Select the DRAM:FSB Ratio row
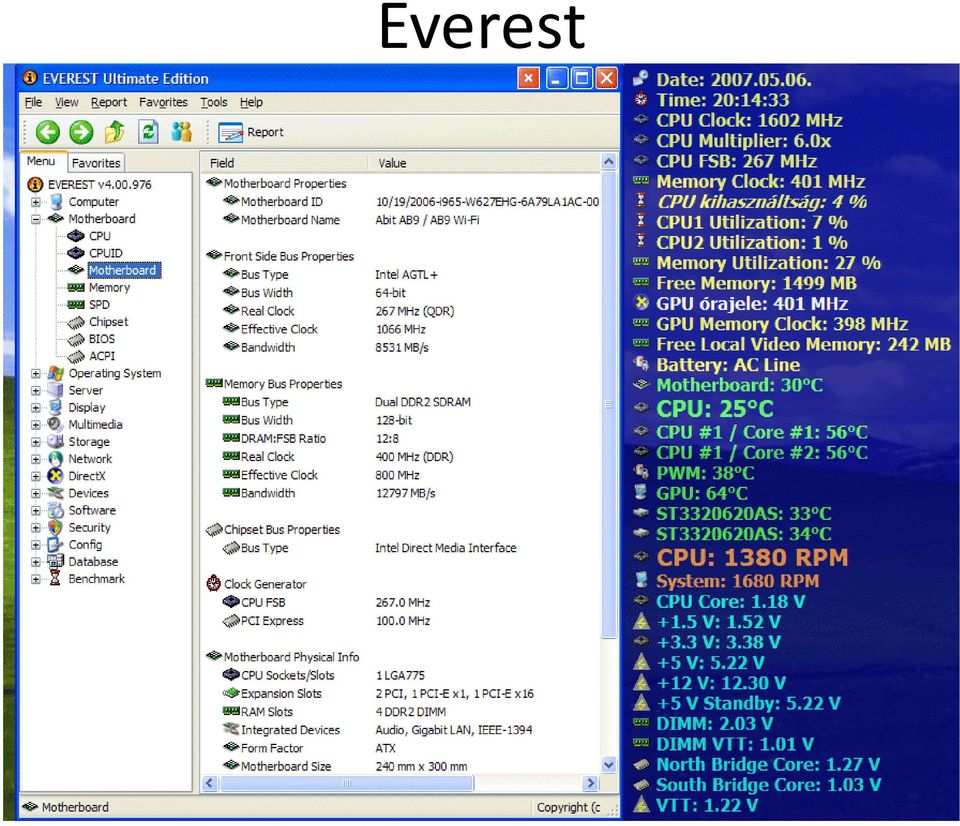 click(x=401, y=438)
